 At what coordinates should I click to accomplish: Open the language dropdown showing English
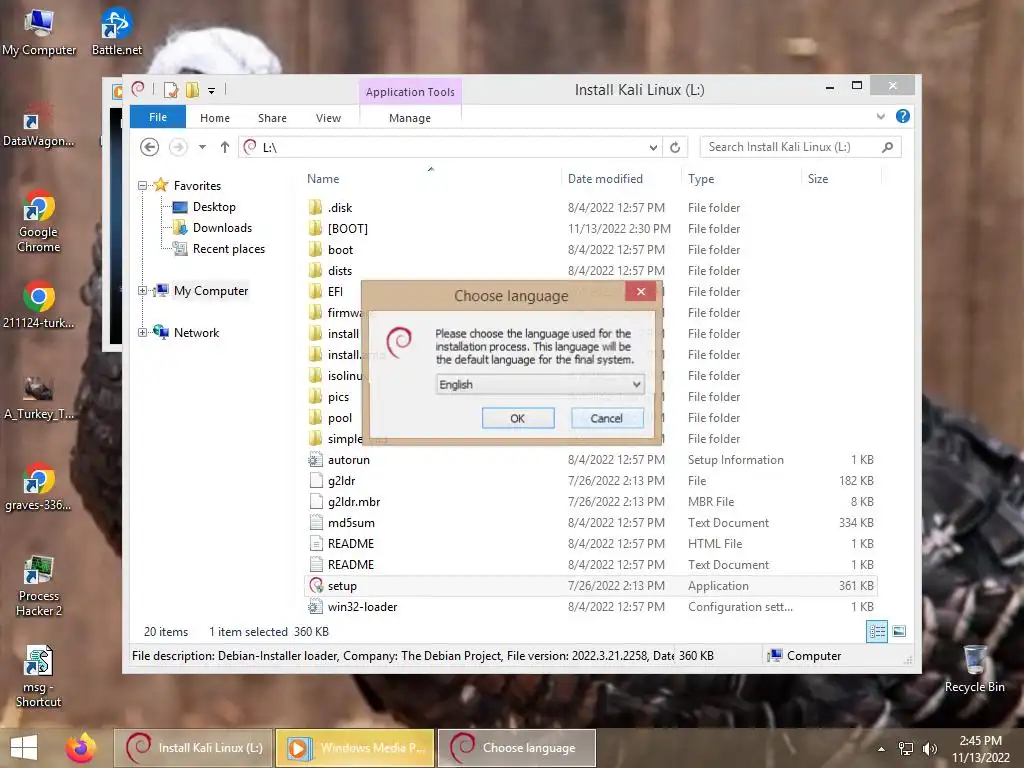point(540,385)
